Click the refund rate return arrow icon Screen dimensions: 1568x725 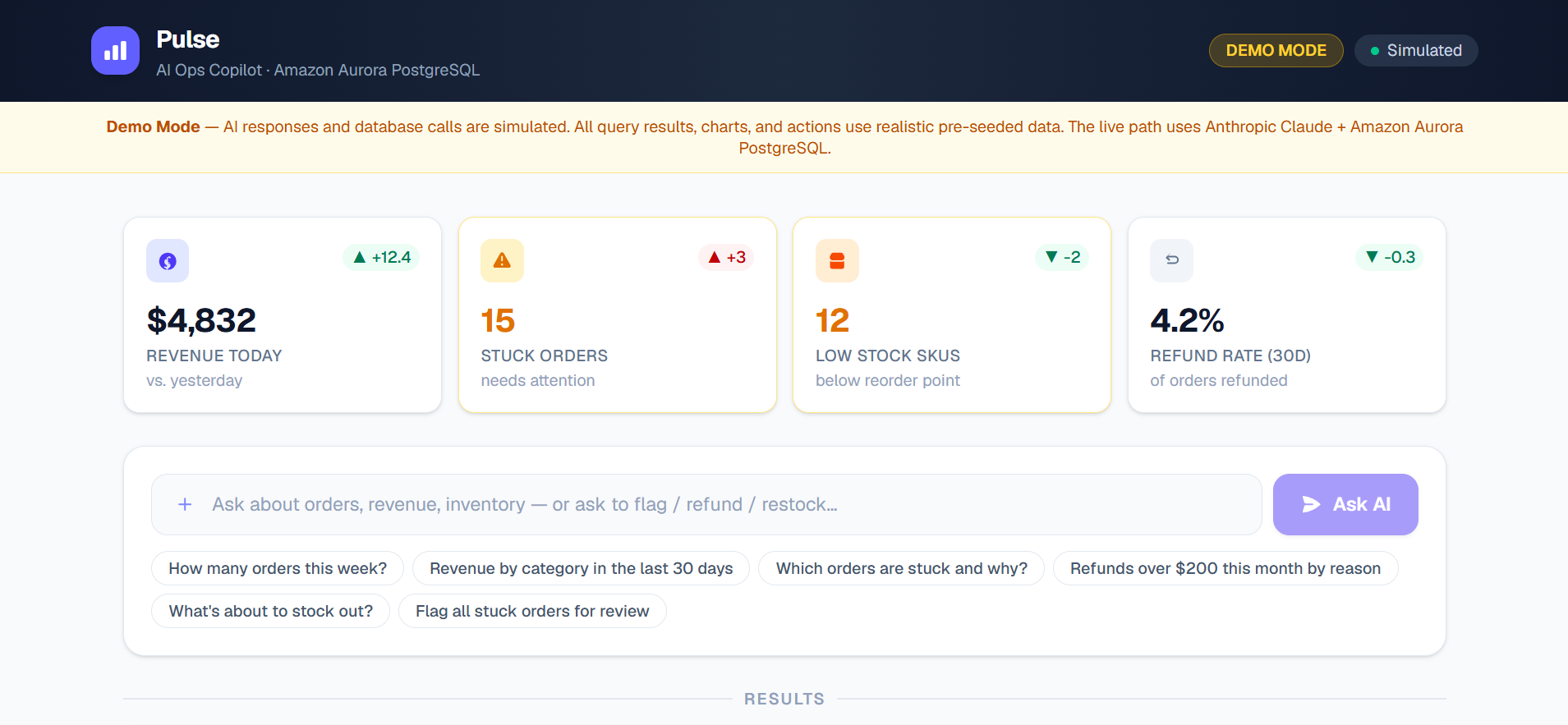[x=1172, y=261]
